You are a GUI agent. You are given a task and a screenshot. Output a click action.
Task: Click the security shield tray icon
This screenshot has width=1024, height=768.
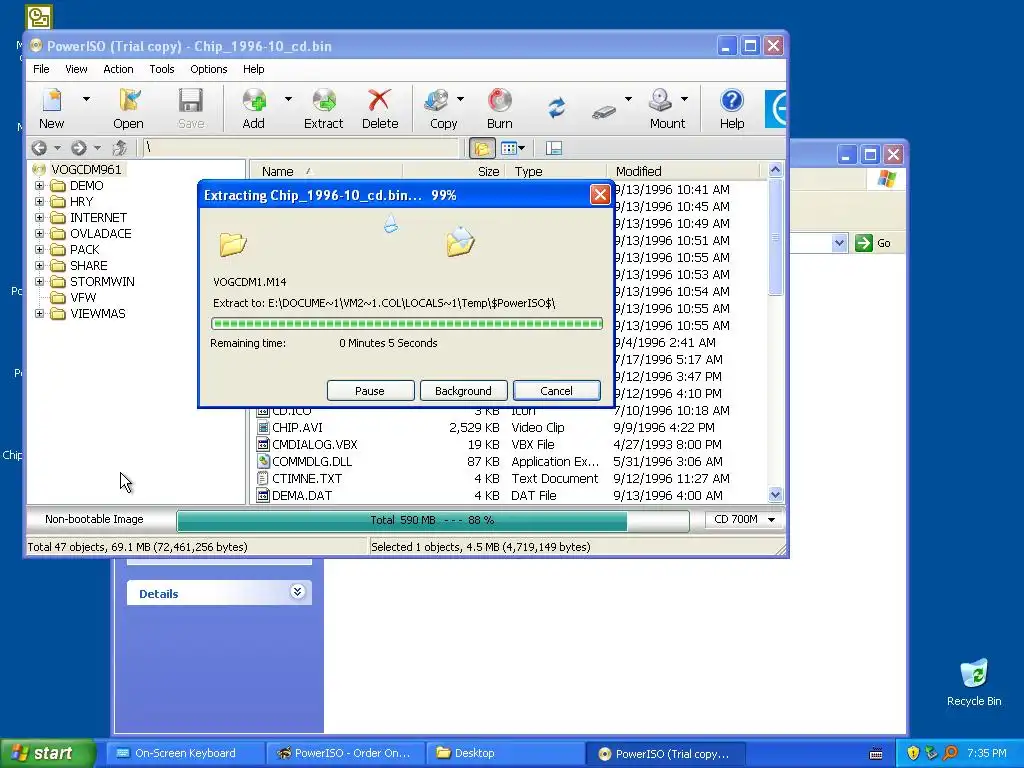(913, 753)
